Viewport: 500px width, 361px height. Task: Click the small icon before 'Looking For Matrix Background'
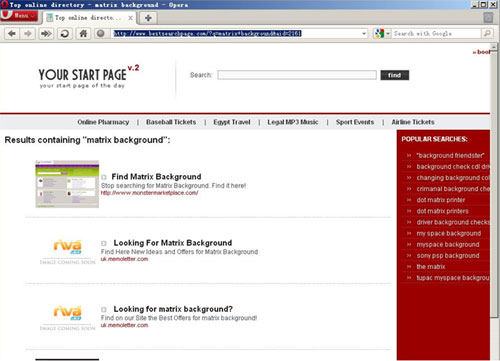(x=104, y=244)
